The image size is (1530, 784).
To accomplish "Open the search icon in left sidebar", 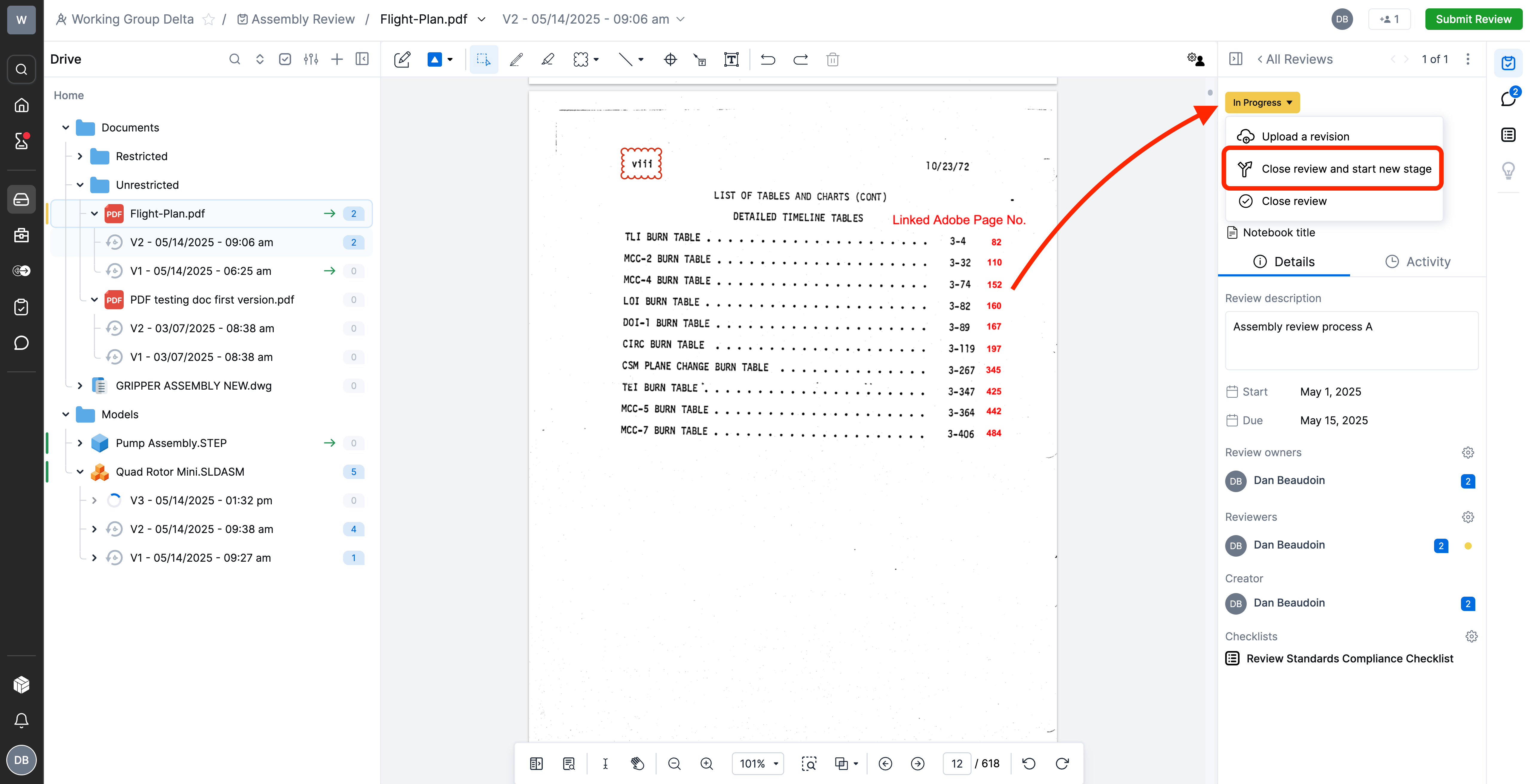I will pos(22,69).
